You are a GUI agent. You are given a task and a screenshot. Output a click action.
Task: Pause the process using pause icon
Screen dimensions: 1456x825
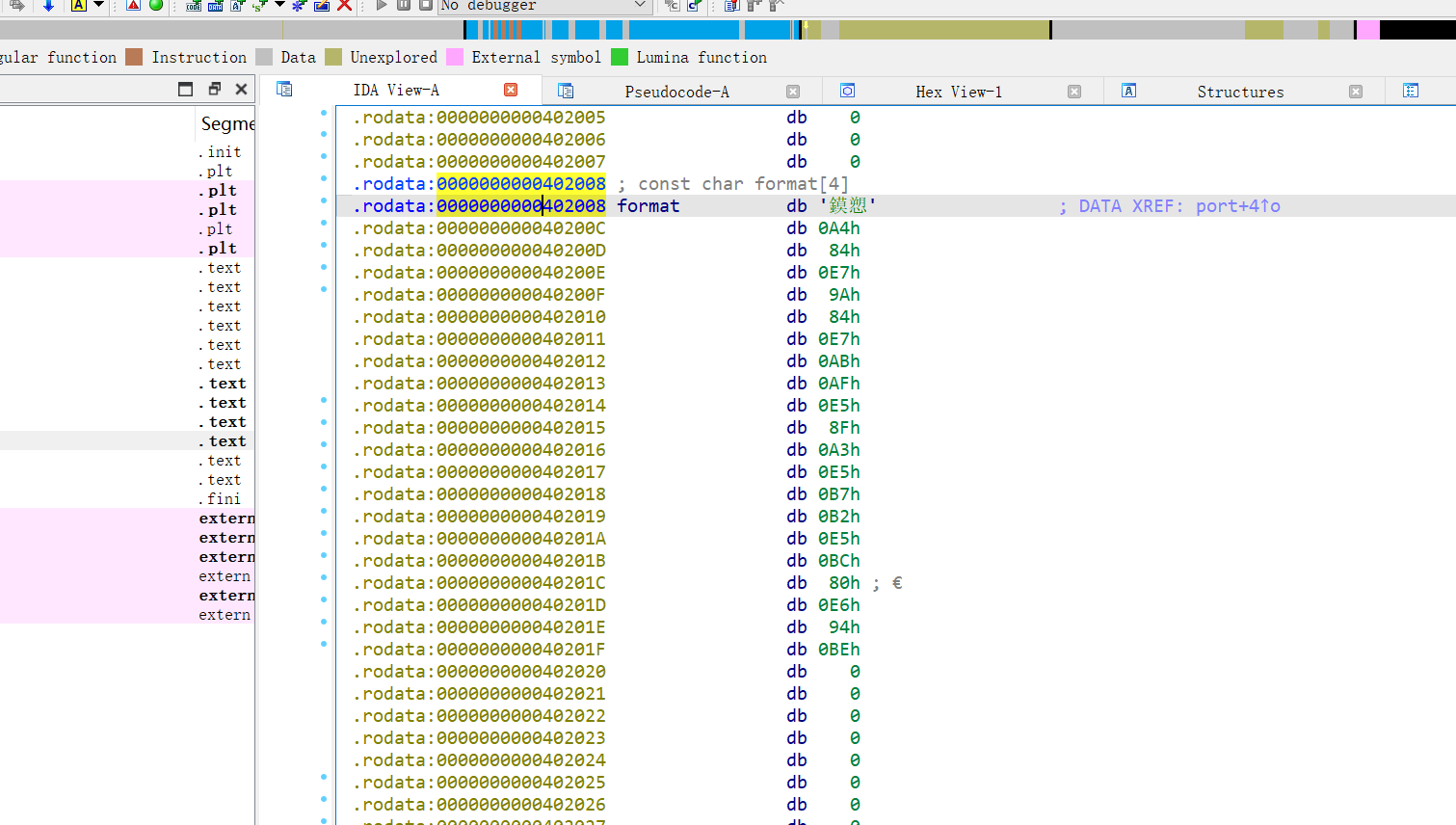404,5
